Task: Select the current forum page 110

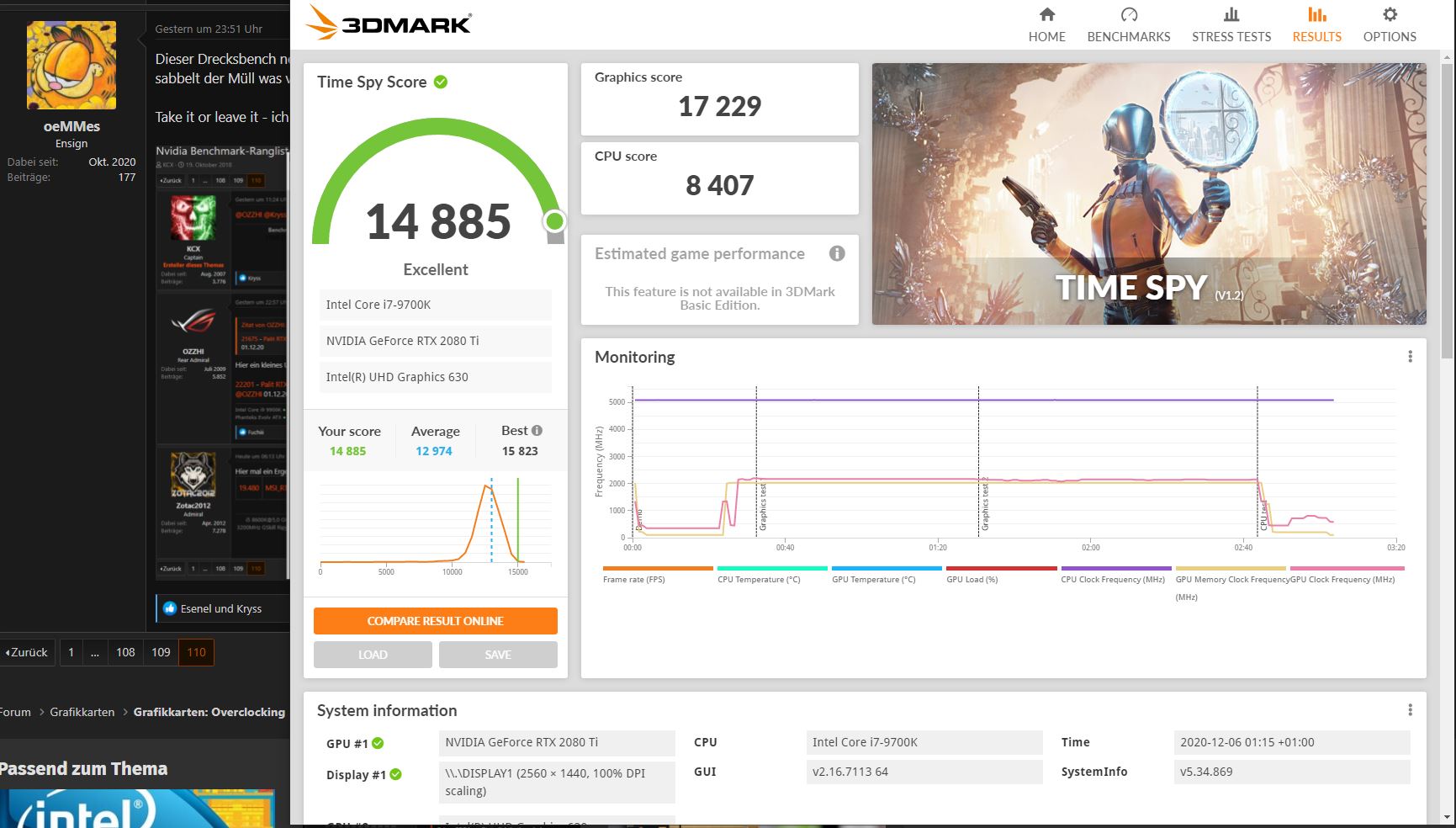Action: [x=197, y=652]
